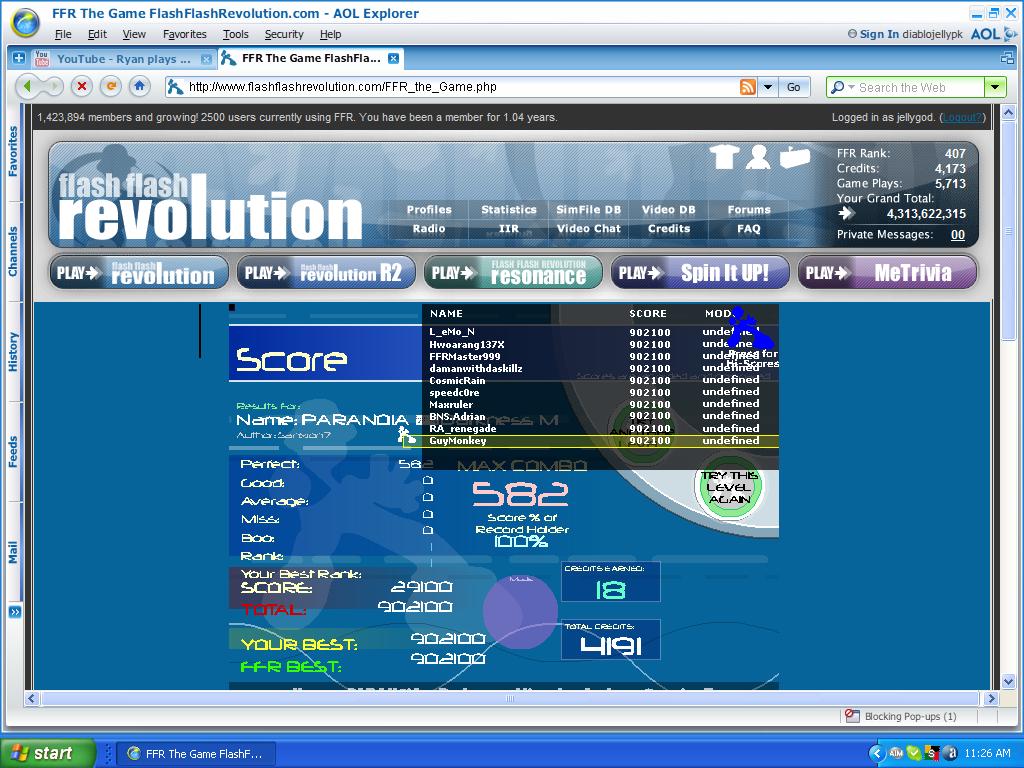Click the Statistics navigation link
The image size is (1024, 768).
tap(509, 210)
